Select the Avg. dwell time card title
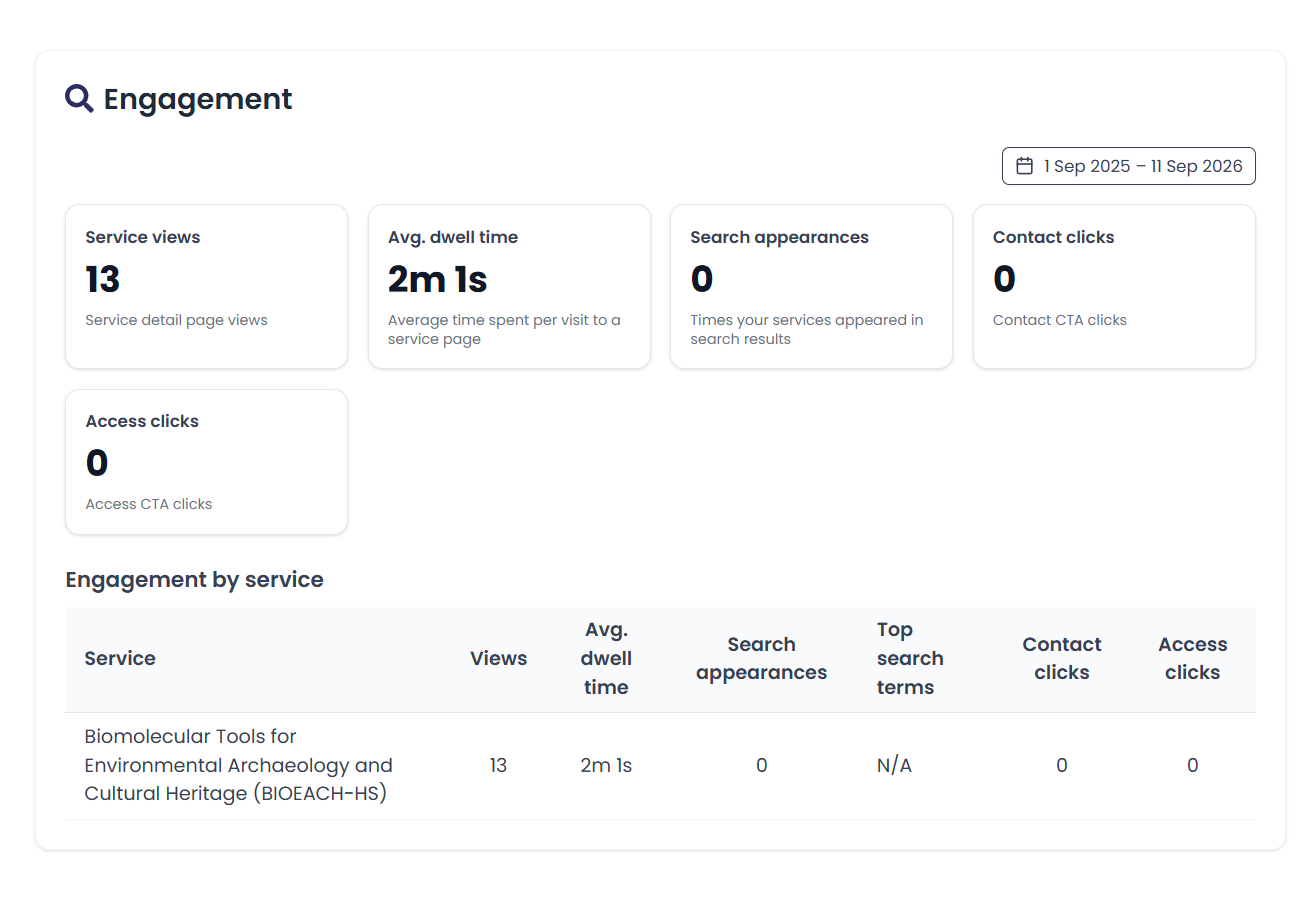The image size is (1308, 920). [x=453, y=237]
